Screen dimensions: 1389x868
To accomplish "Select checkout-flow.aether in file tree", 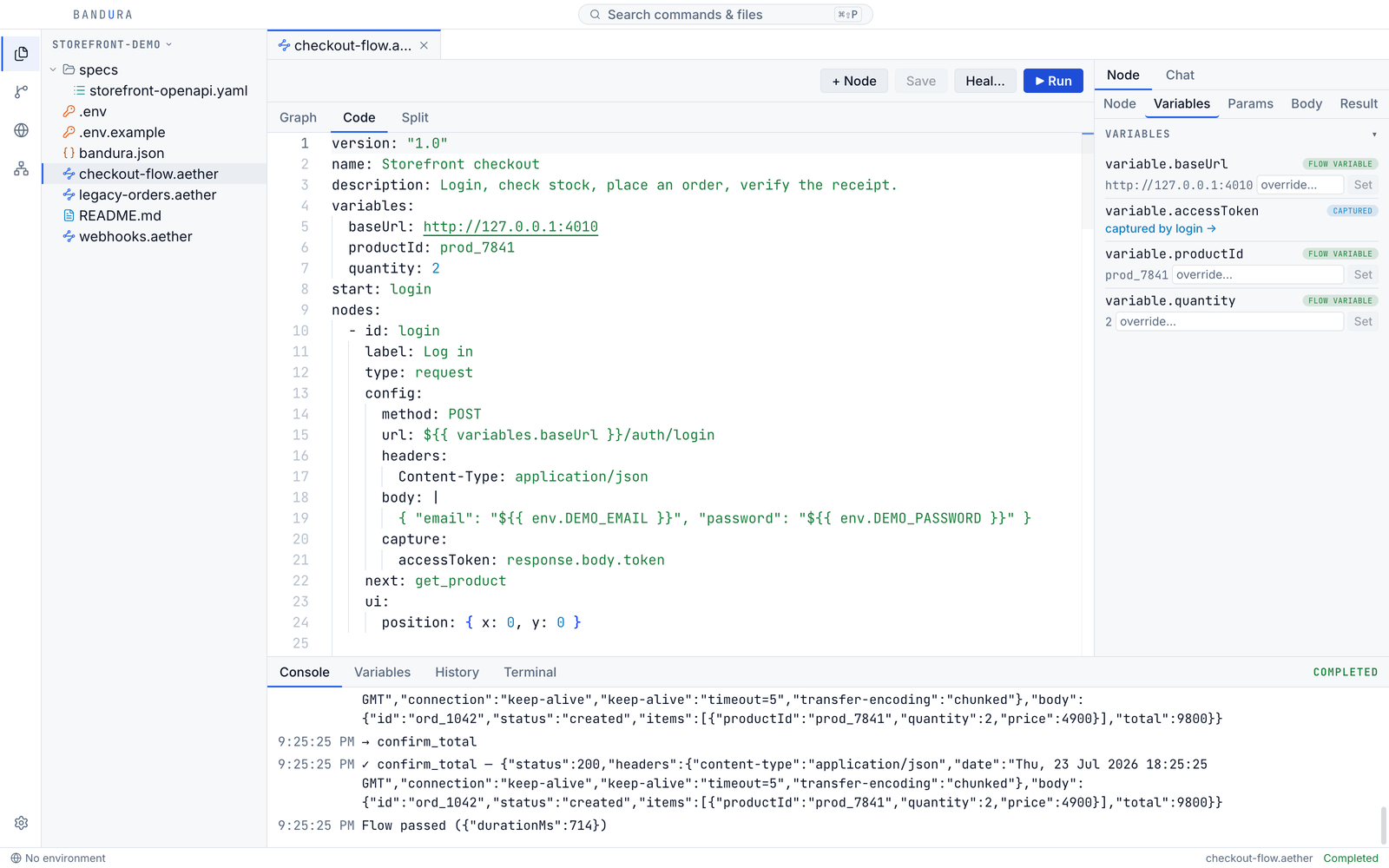I will pyautogui.click(x=155, y=174).
